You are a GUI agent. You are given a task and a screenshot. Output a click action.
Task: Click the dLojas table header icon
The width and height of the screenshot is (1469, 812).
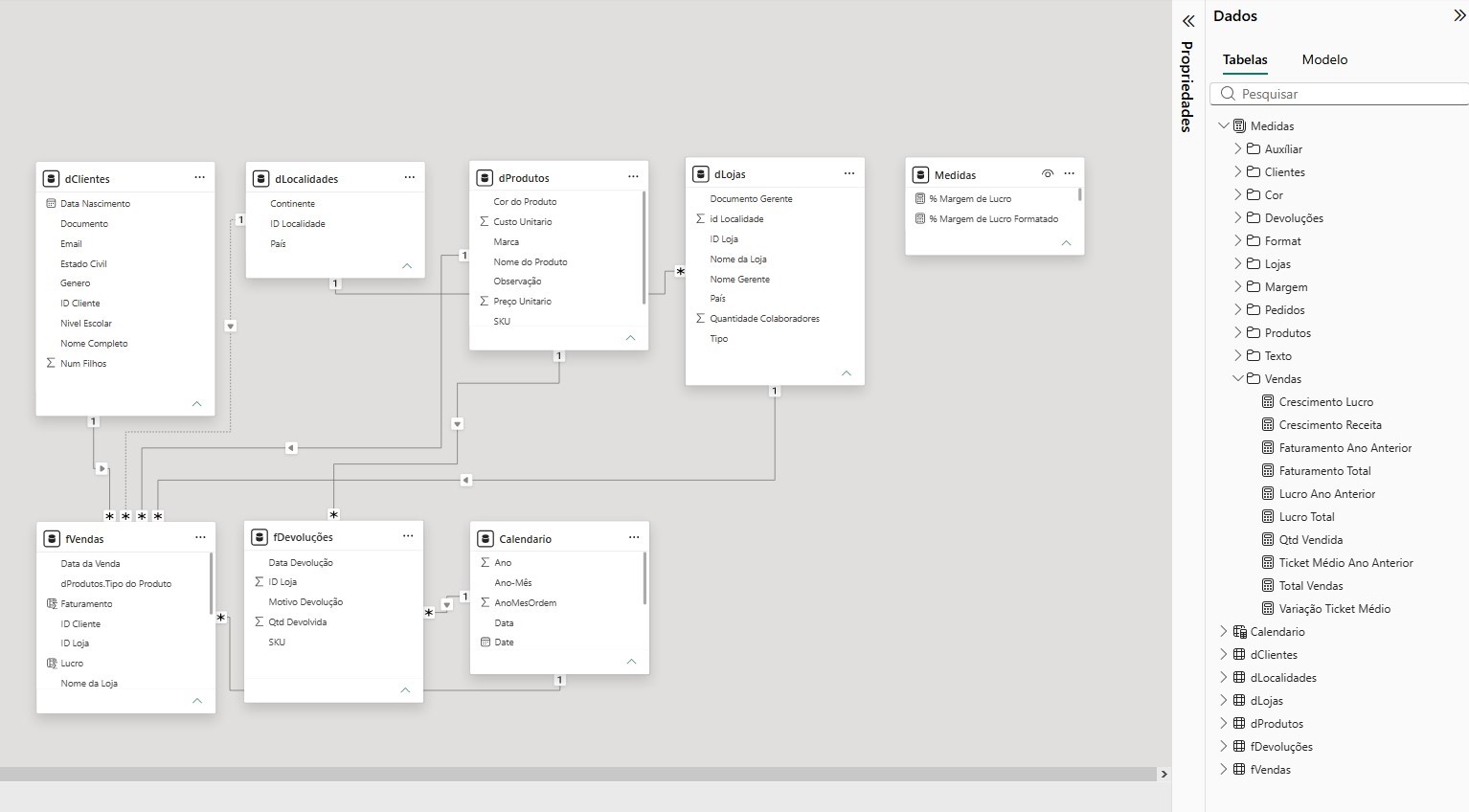[x=701, y=174]
